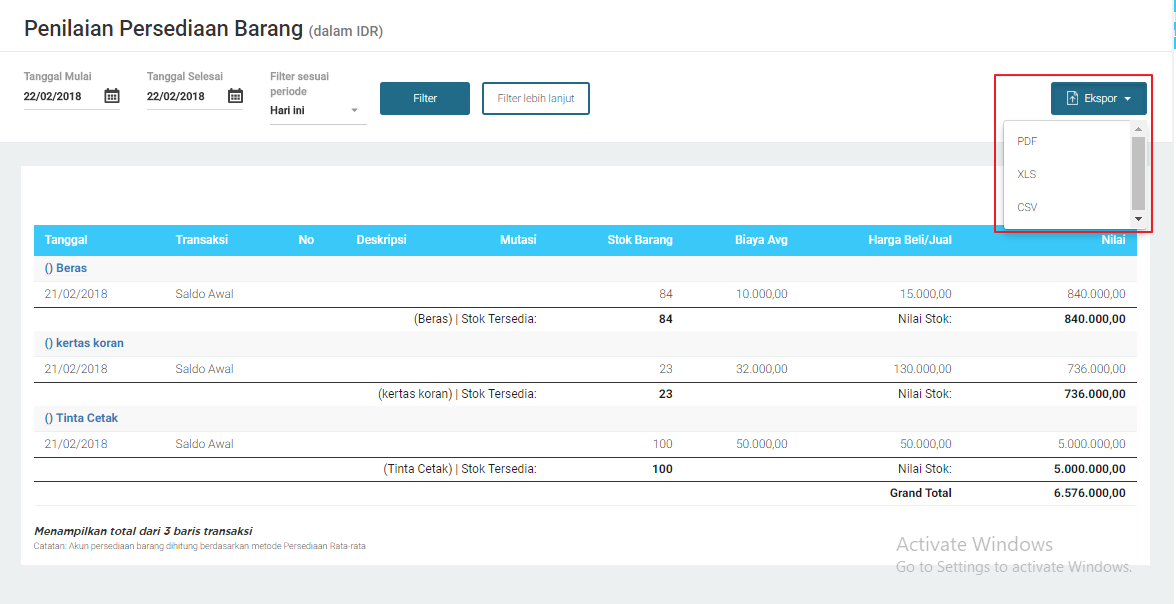Click the Nilai column header
Viewport: 1176px width, 604px height.
[1113, 240]
